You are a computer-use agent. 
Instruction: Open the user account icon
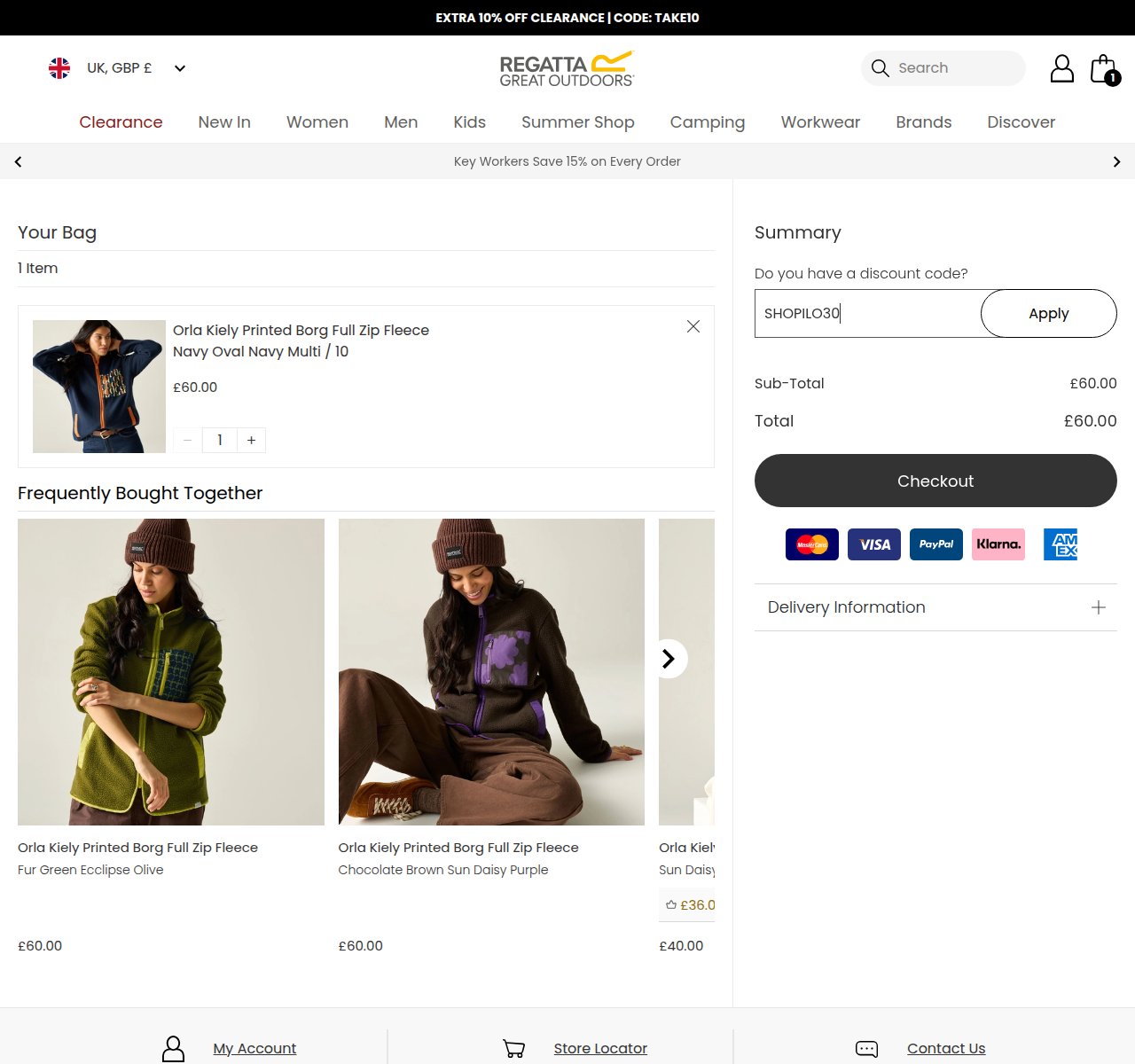(1061, 68)
